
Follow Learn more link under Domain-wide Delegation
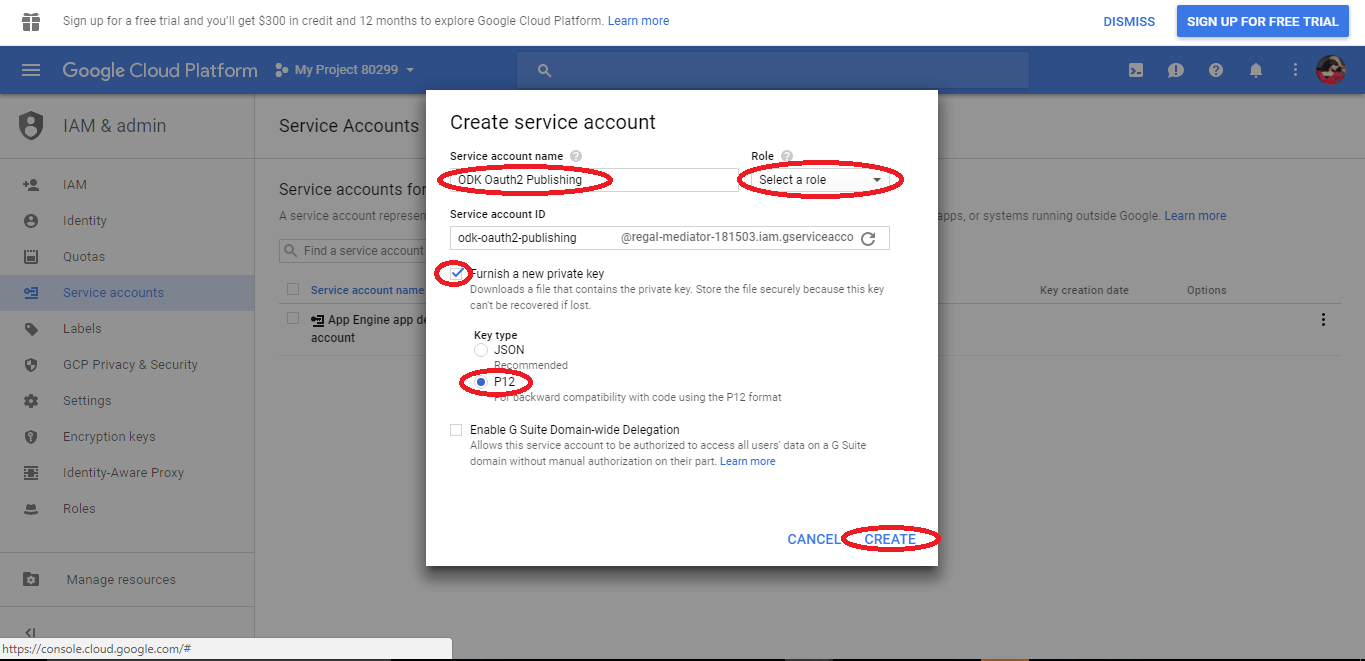[x=747, y=461]
